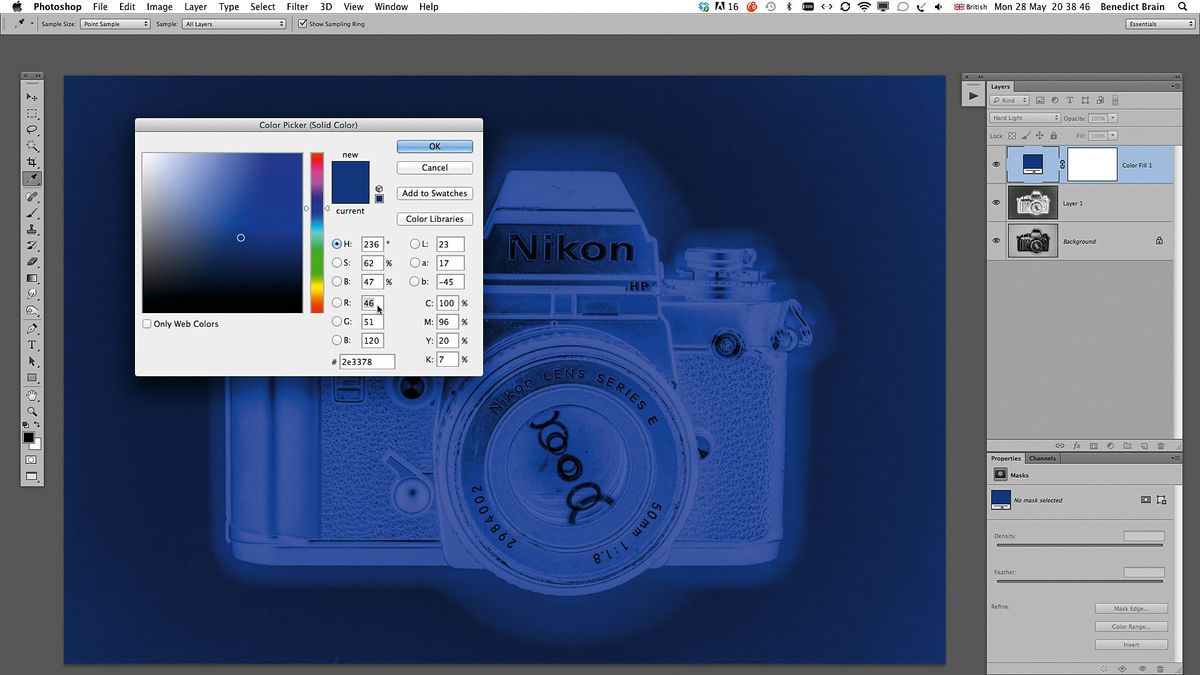
Task: Click the delete layer trash icon
Action: click(x=1160, y=446)
